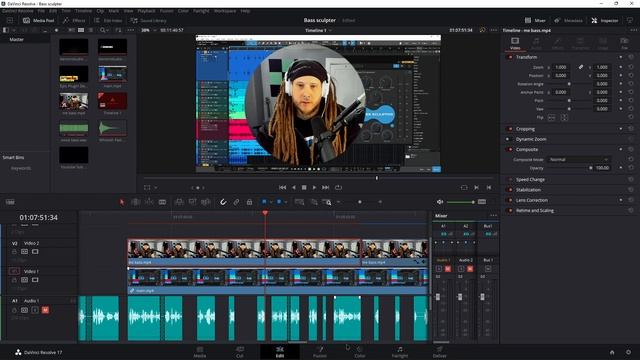Image resolution: width=640 pixels, height=360 pixels.
Task: Click the Play reverse button
Action: 293,187
